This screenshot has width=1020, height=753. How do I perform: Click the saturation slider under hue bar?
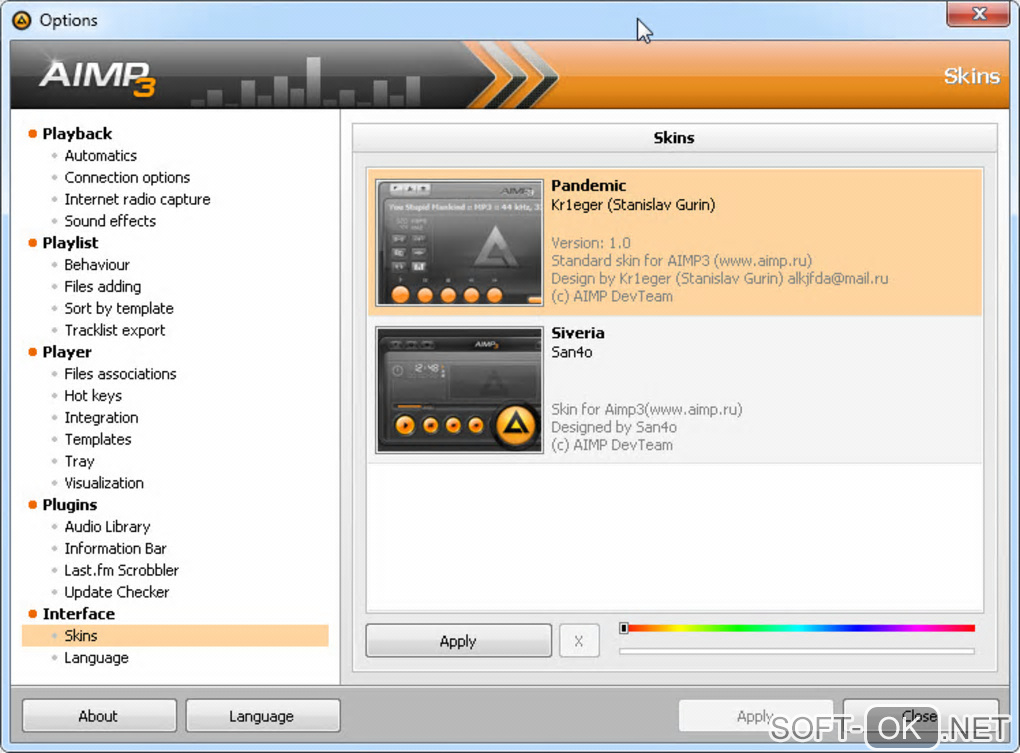[797, 650]
